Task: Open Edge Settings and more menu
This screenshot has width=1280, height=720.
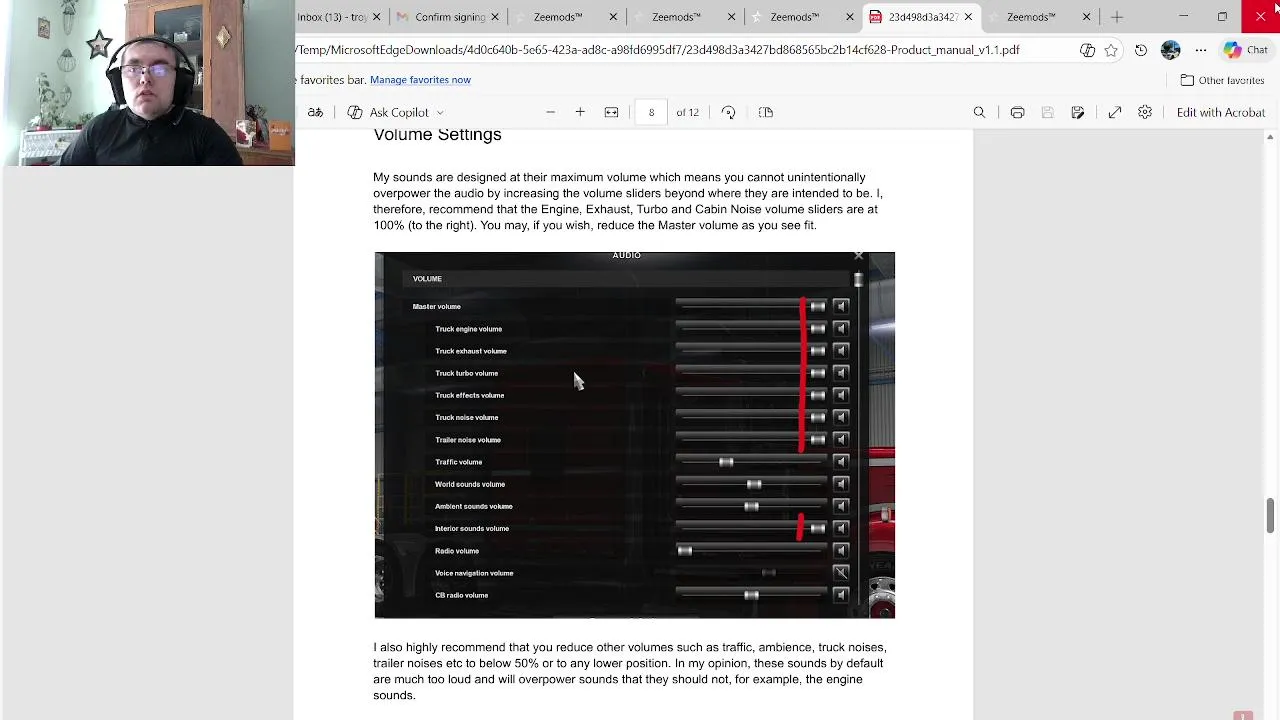Action: [1201, 50]
